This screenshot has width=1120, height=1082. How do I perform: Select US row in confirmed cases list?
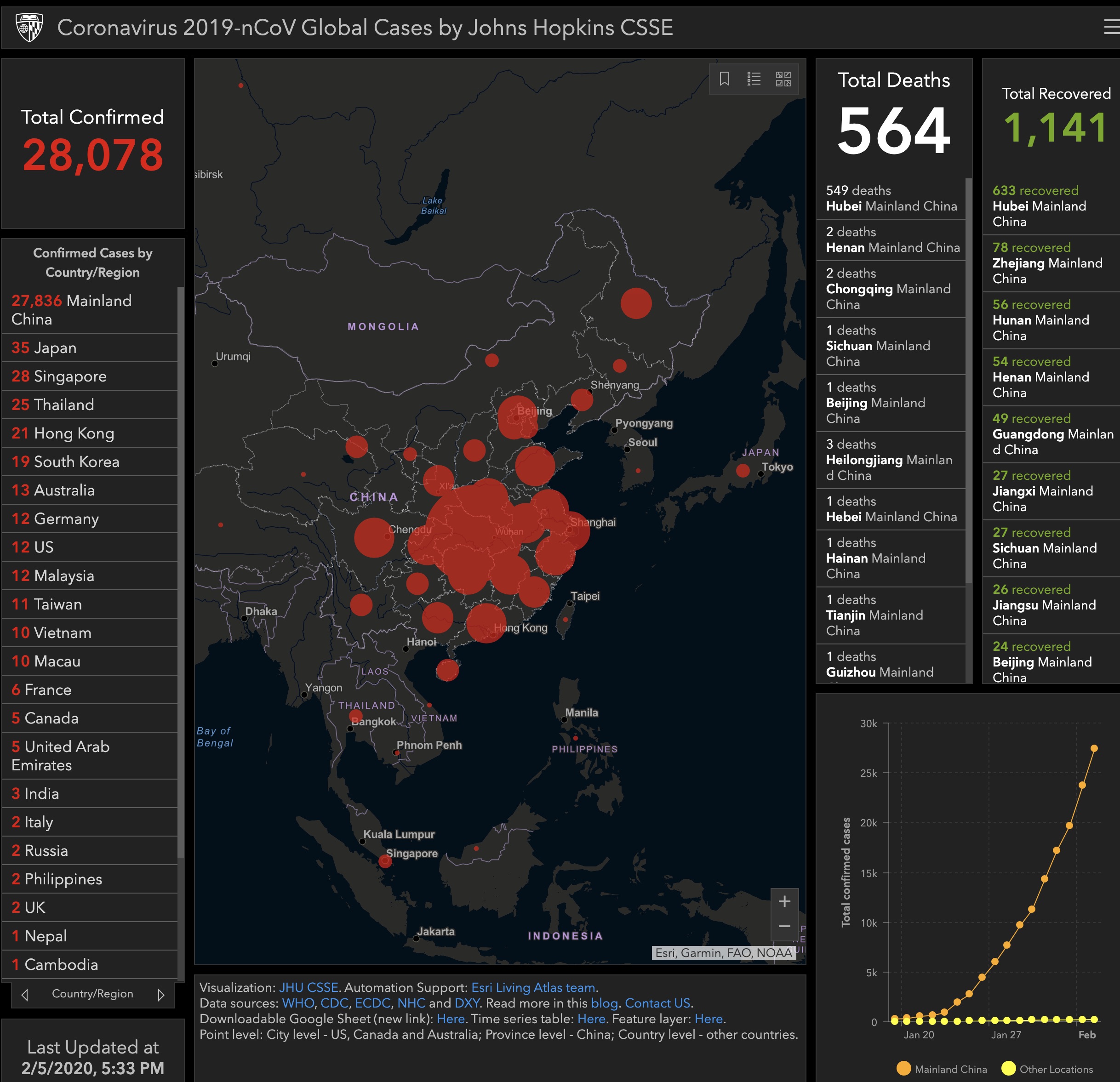point(90,547)
